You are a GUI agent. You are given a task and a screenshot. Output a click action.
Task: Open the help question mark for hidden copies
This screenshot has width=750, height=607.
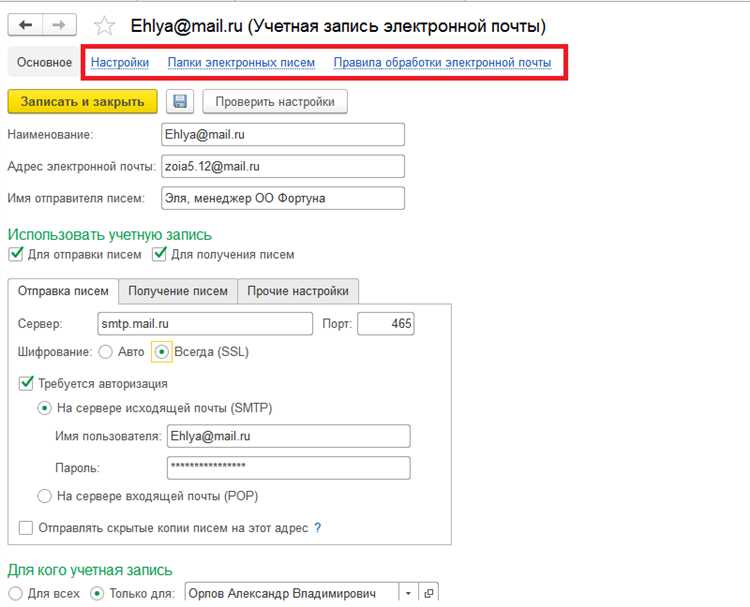pyautogui.click(x=318, y=528)
